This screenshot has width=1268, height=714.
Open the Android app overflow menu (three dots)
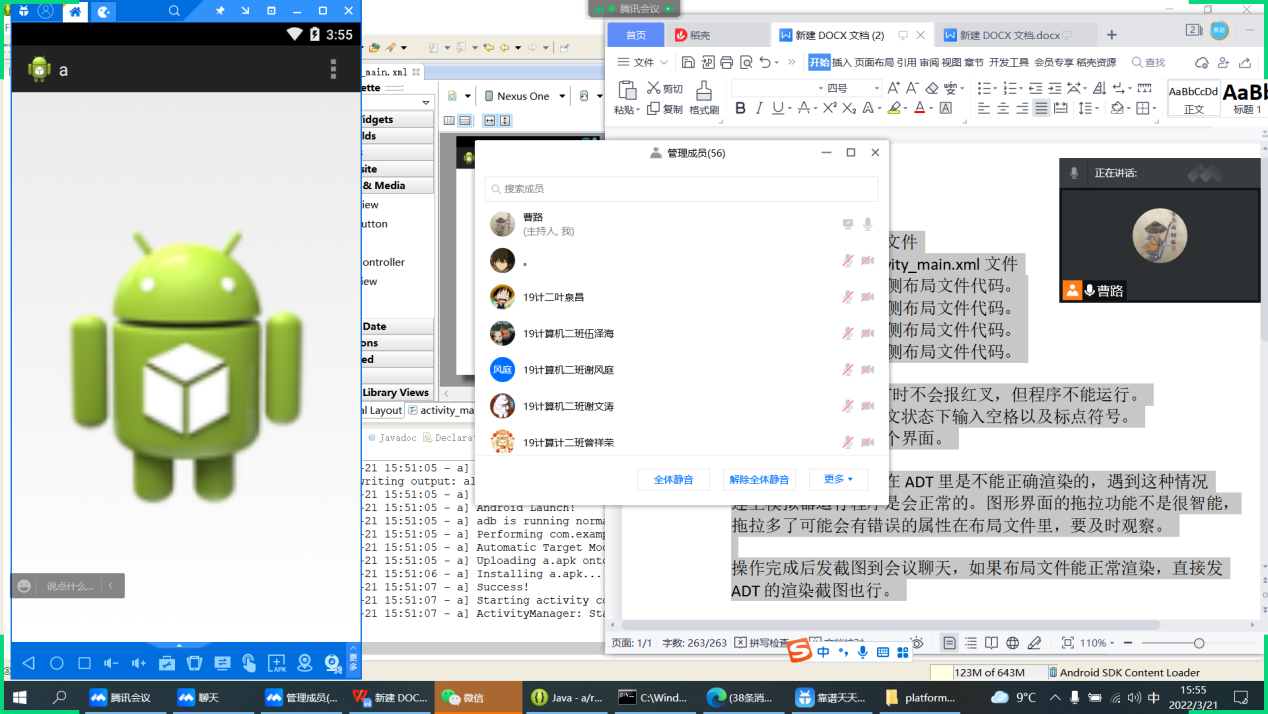pos(334,69)
